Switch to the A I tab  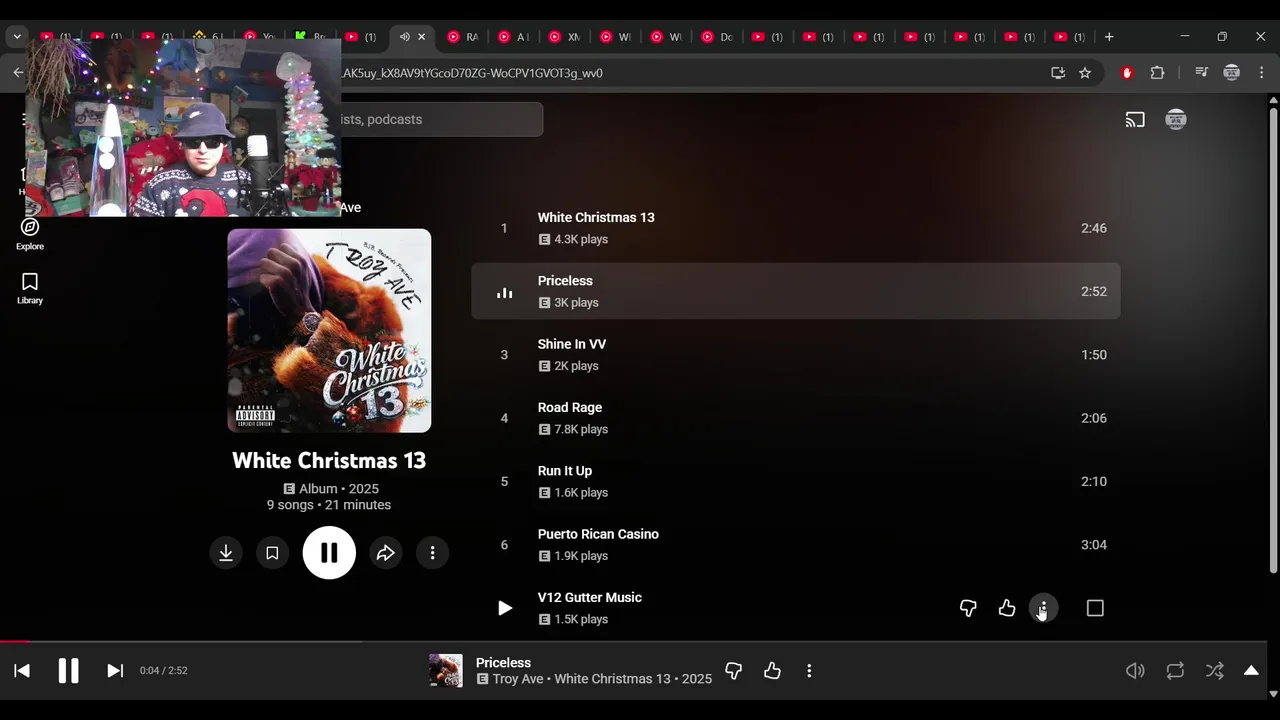pyautogui.click(x=514, y=37)
